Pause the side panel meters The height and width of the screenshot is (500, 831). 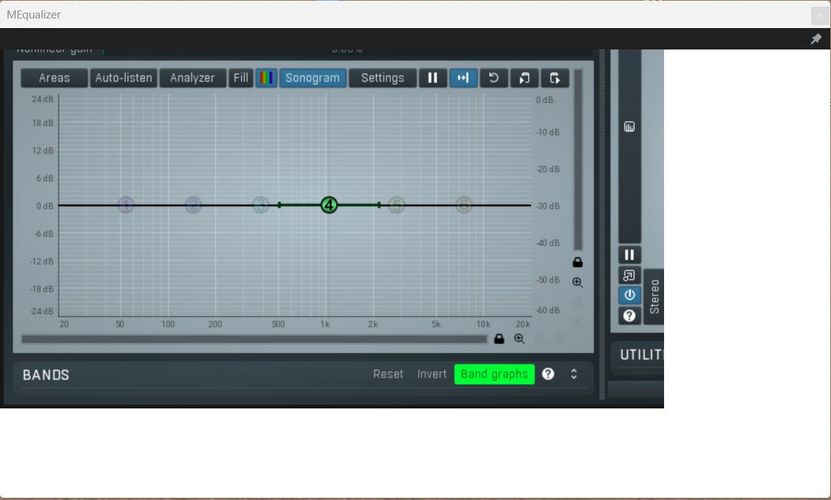[x=630, y=255]
